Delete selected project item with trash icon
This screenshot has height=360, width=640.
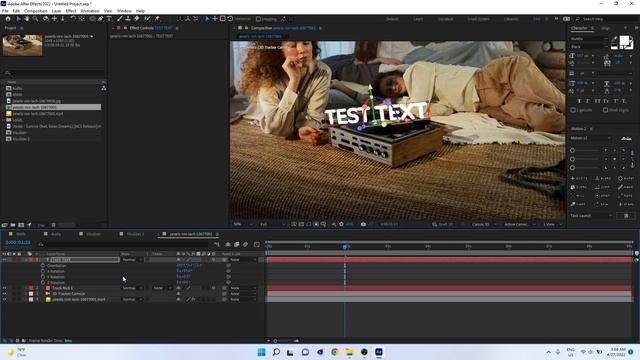click(x=53, y=225)
